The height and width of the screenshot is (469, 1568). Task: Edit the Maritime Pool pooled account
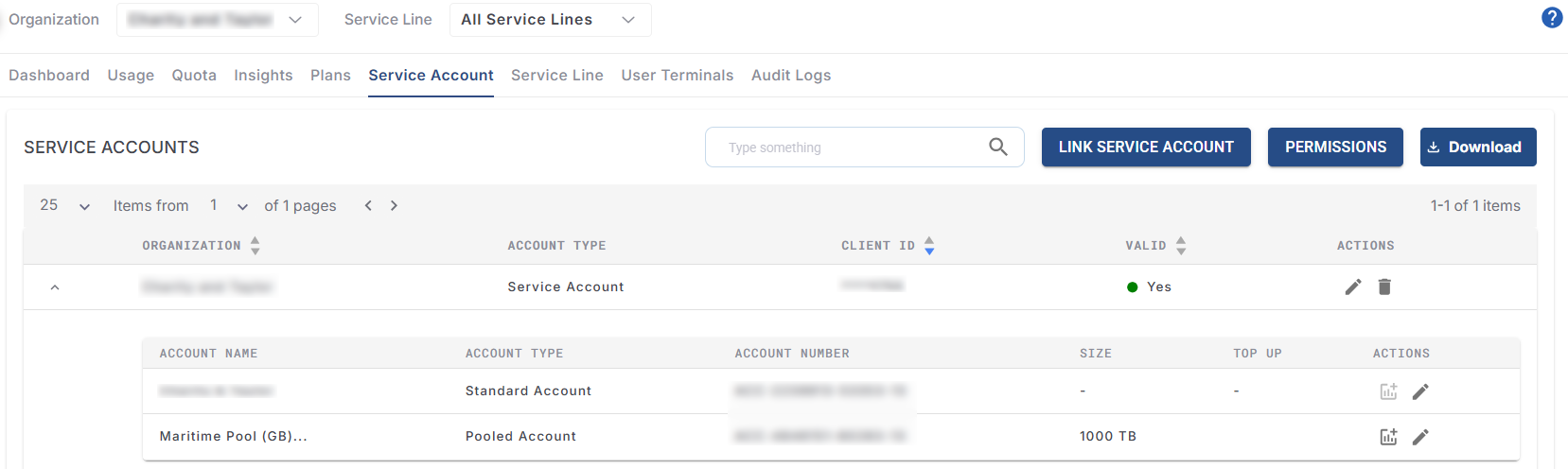(x=1420, y=437)
